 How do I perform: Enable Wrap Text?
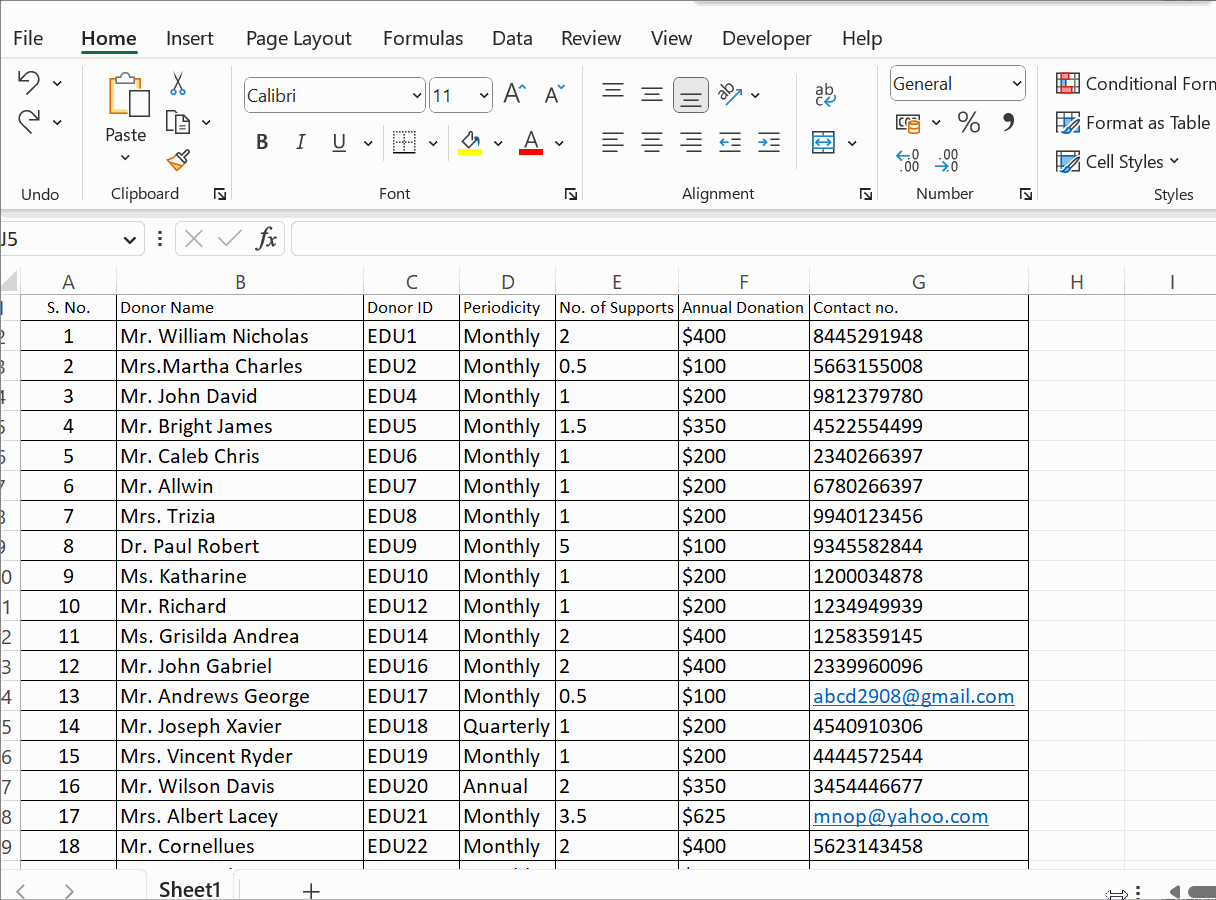(x=826, y=93)
